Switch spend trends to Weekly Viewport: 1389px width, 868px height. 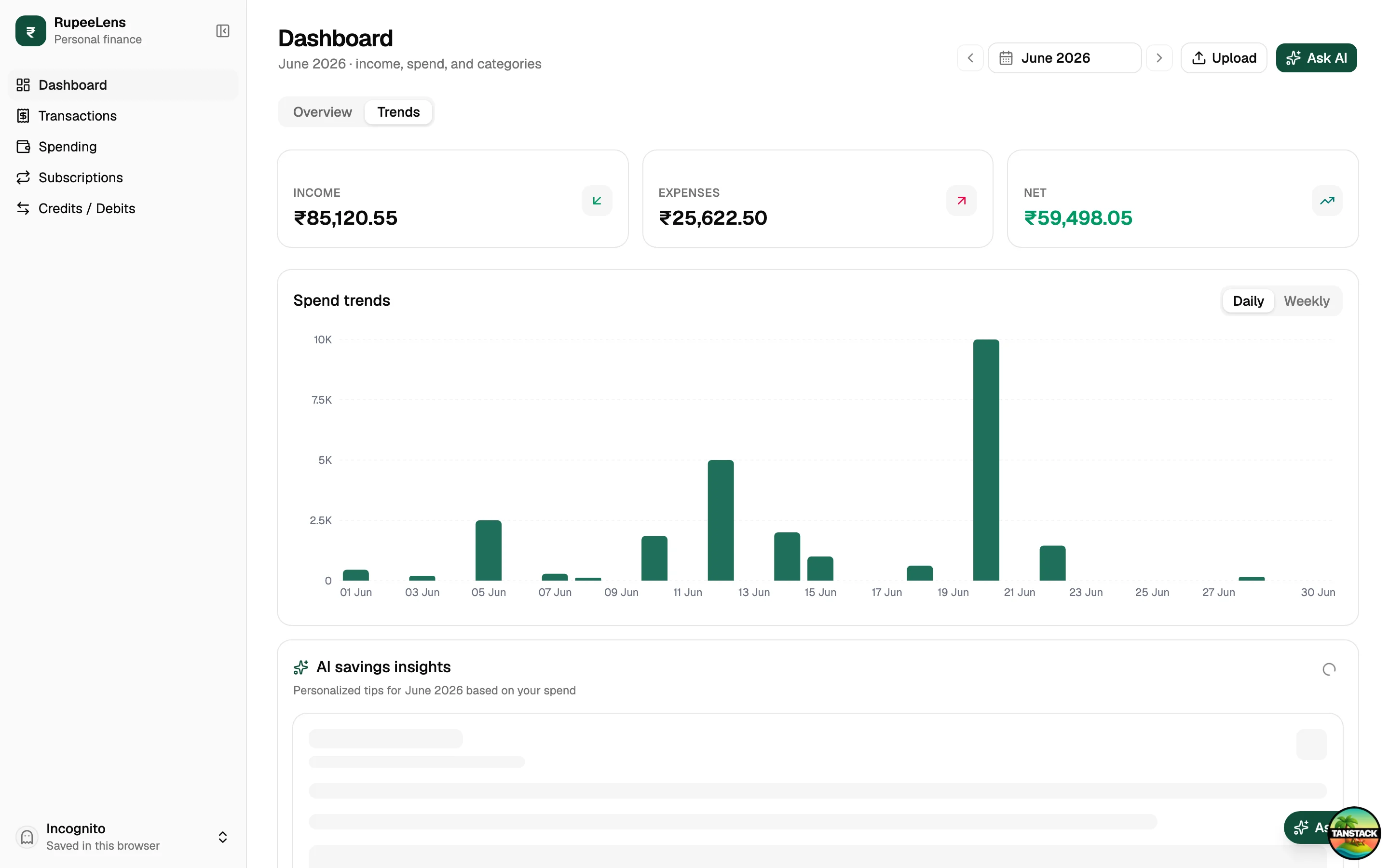[x=1307, y=301]
